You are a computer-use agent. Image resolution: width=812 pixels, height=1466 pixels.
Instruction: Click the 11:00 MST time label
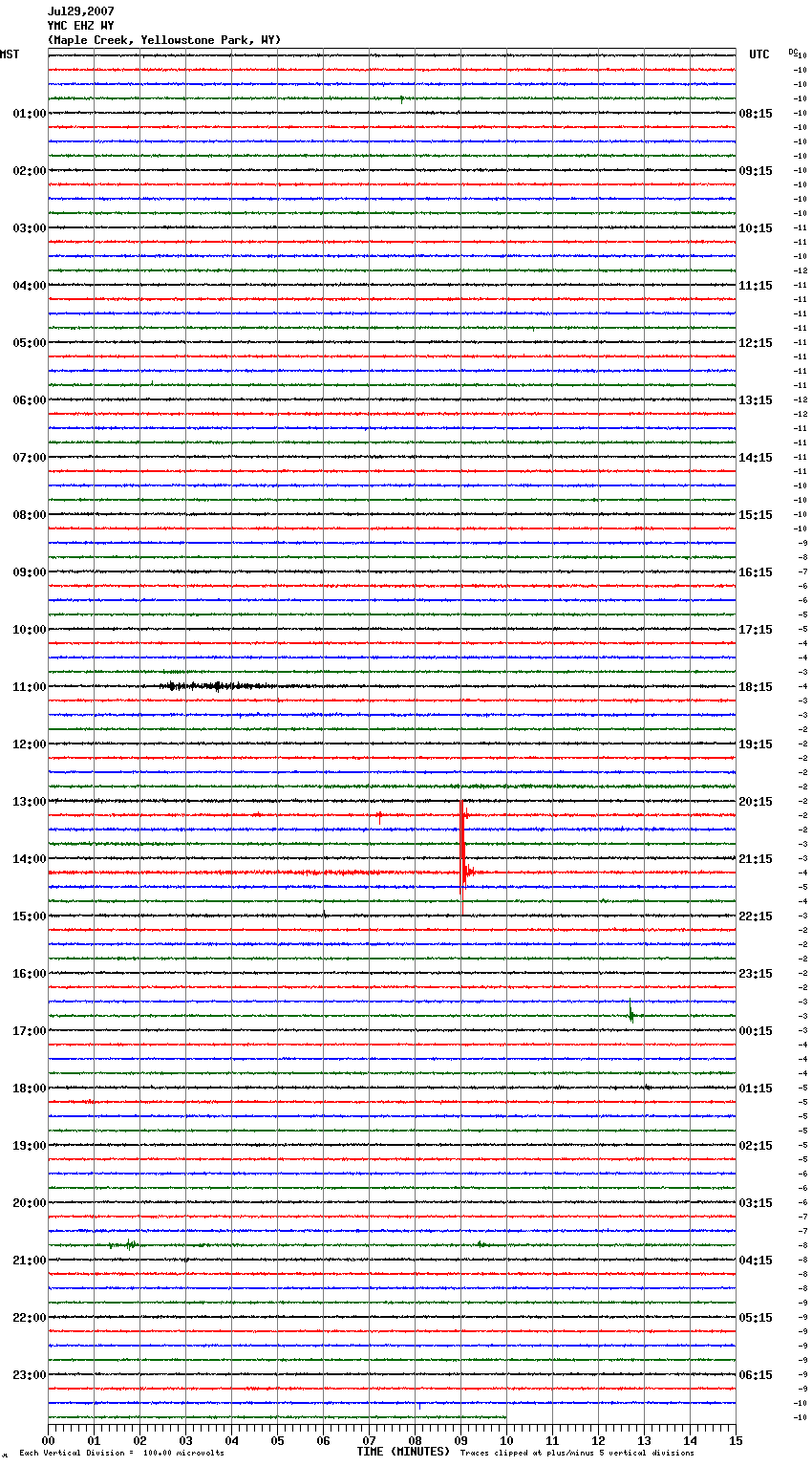click(30, 687)
